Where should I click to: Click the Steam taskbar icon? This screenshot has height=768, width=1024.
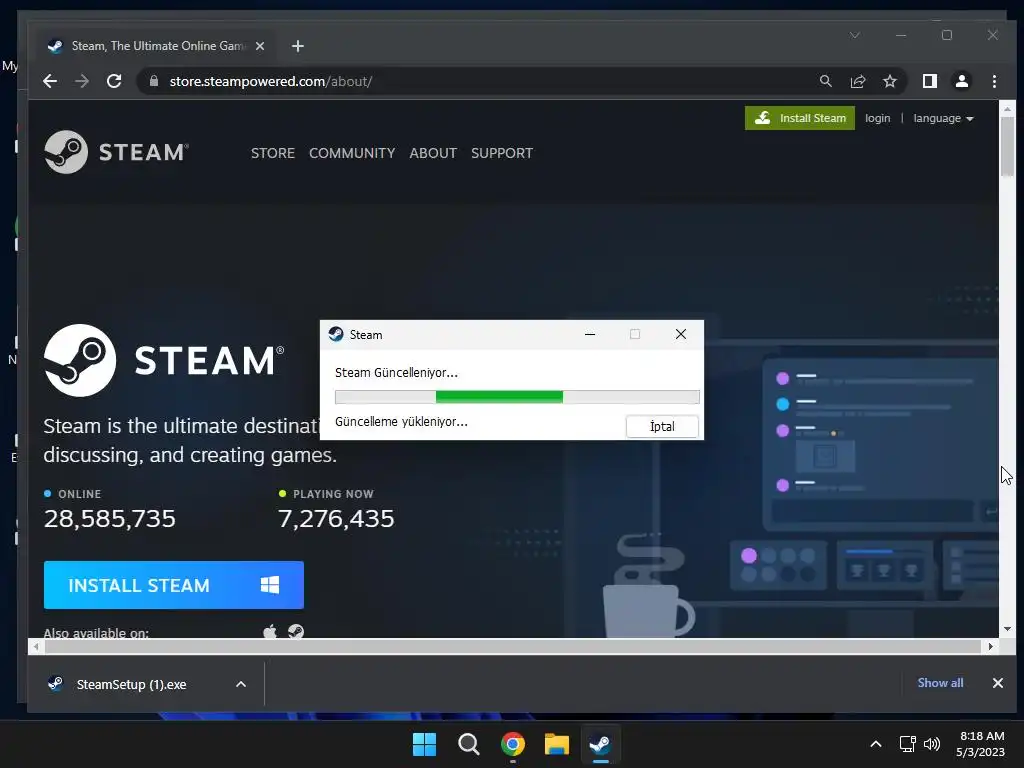pos(601,744)
